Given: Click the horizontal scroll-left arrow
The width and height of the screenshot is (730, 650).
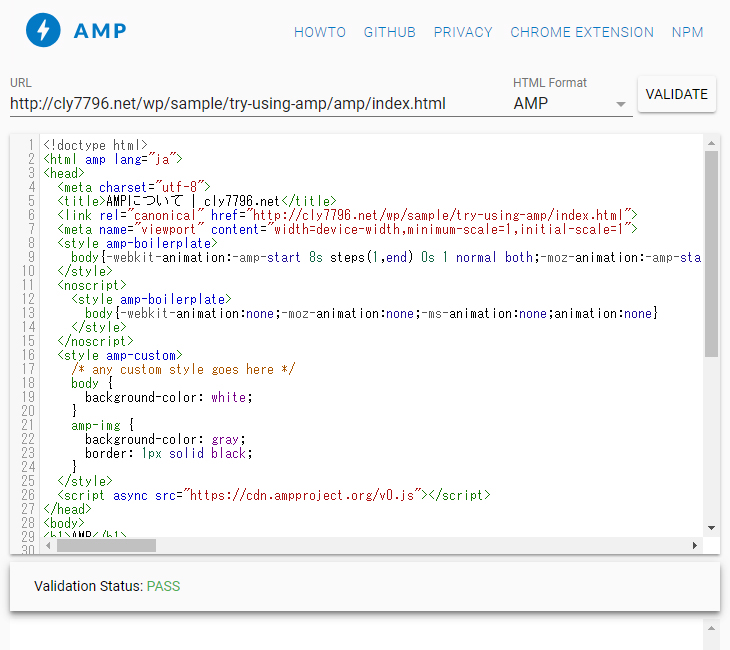Looking at the screenshot, I should pos(50,545).
